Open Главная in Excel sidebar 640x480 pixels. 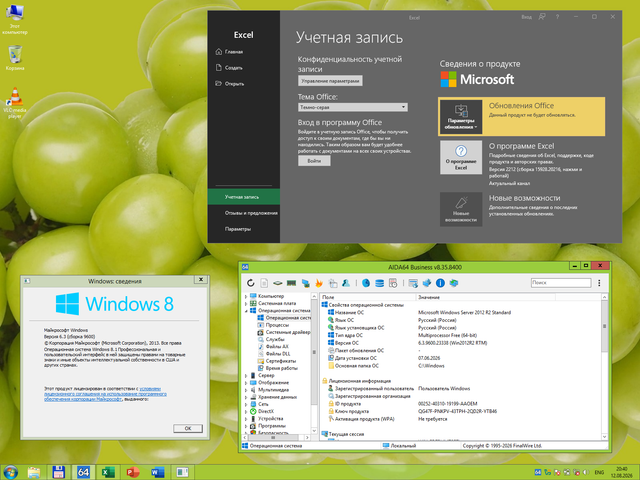pyautogui.click(x=244, y=52)
